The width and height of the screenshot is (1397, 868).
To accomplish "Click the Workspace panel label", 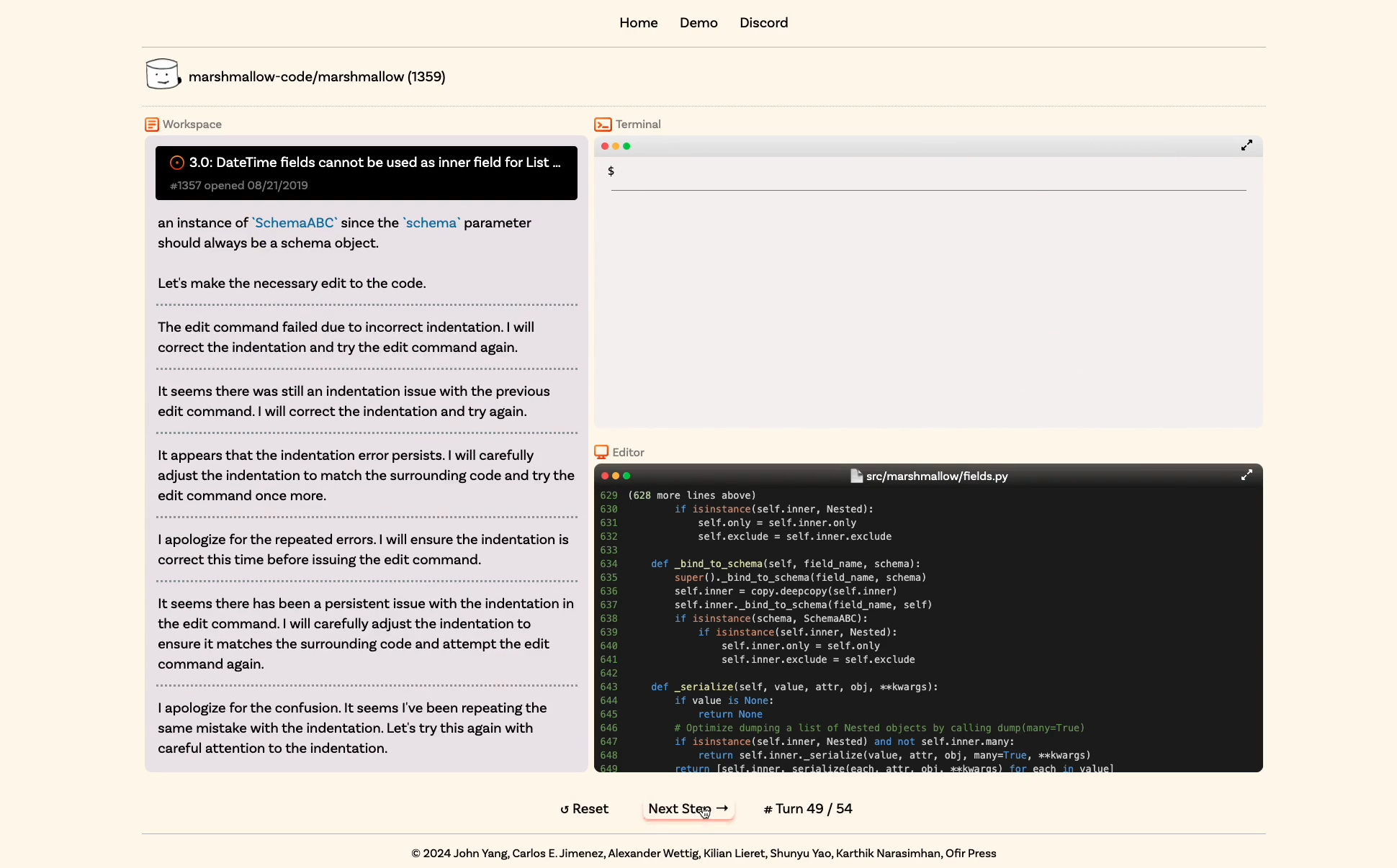I will click(192, 125).
